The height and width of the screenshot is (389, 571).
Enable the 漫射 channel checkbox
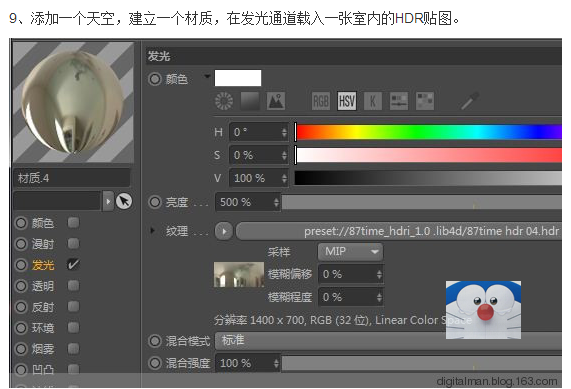tap(74, 243)
